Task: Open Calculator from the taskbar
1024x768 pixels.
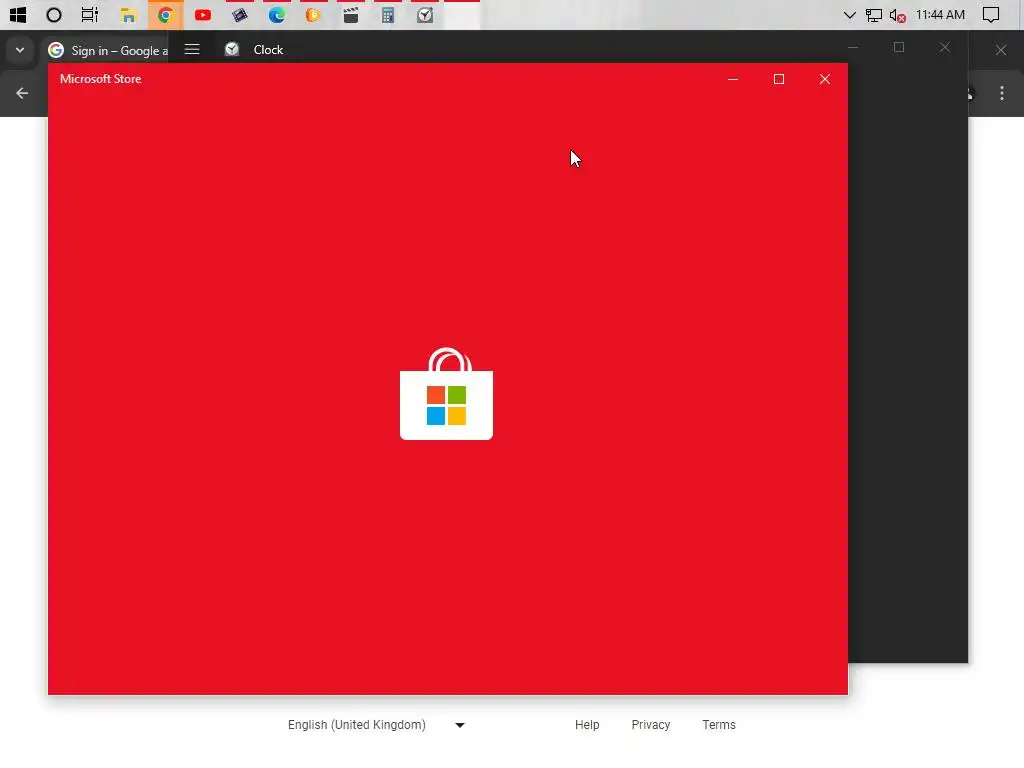Action: [x=387, y=15]
